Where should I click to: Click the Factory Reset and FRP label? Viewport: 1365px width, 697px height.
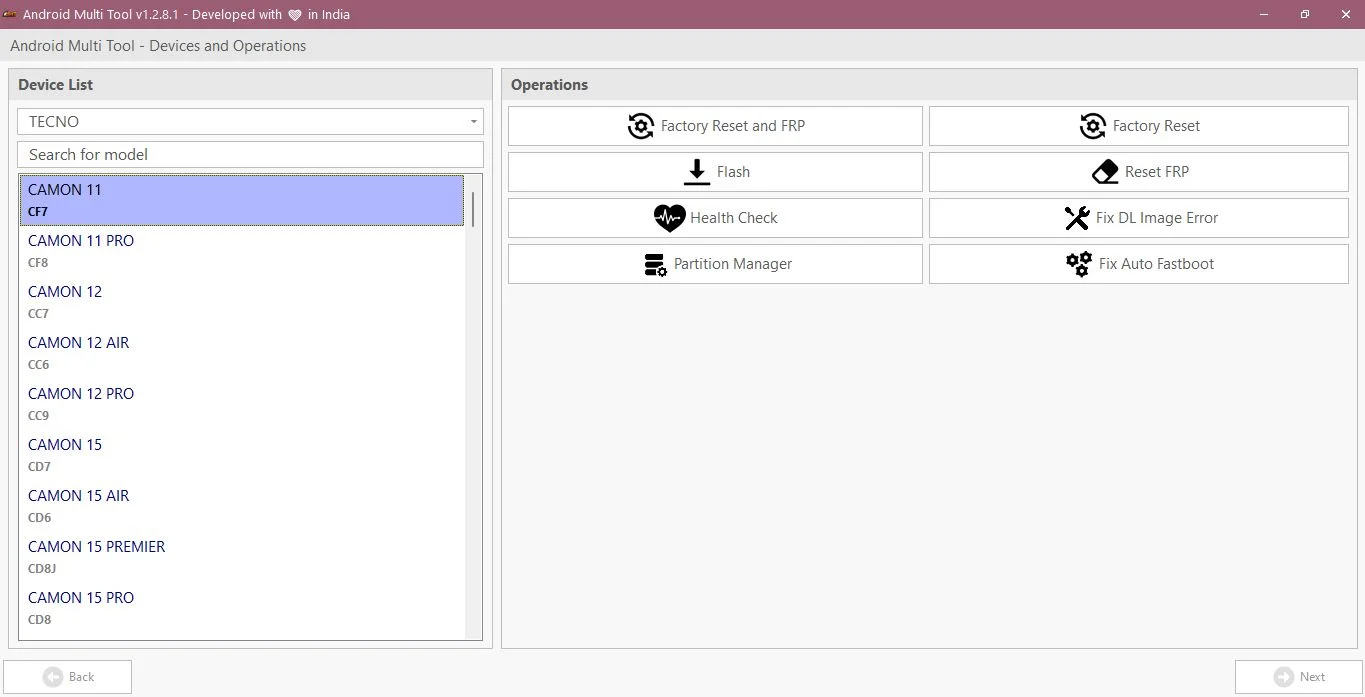click(733, 126)
